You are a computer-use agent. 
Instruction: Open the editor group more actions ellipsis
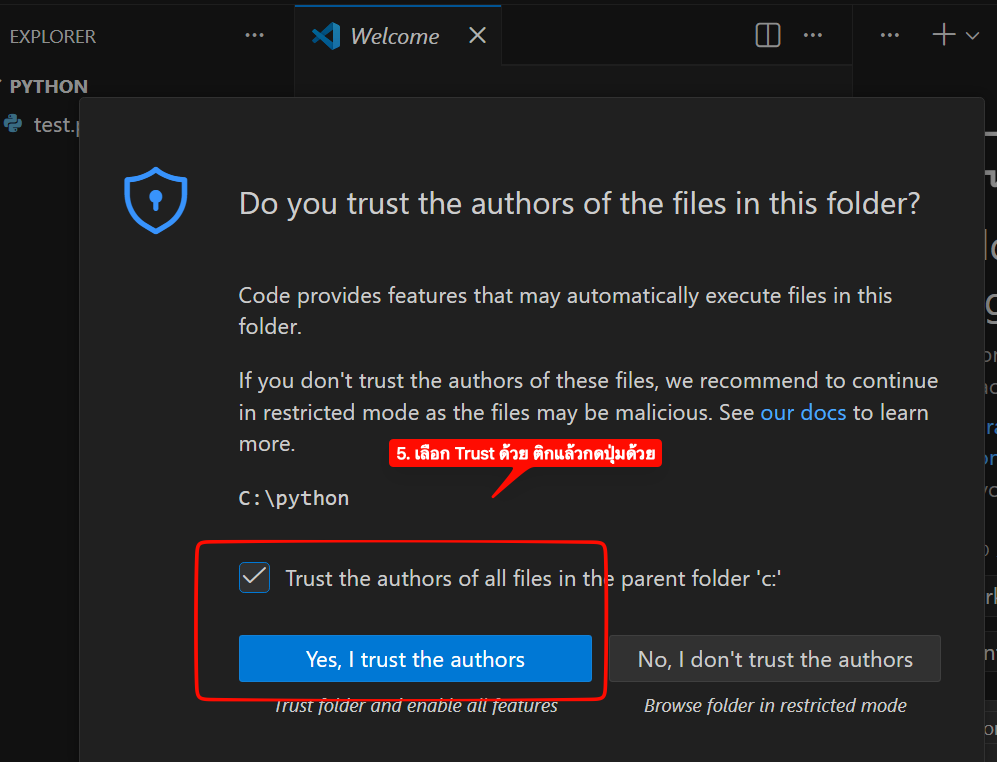[x=813, y=36]
